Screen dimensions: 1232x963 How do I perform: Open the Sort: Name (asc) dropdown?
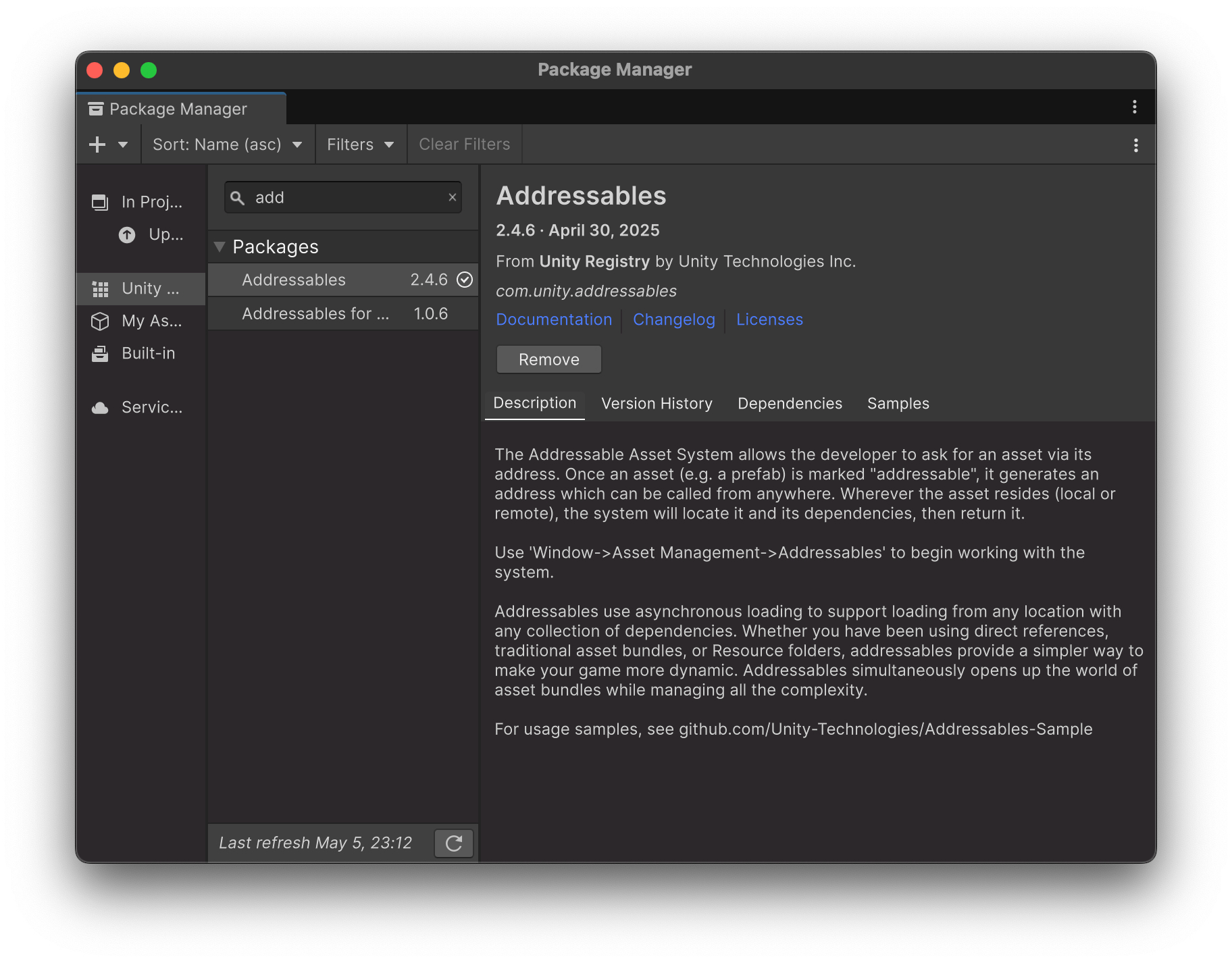click(x=227, y=144)
